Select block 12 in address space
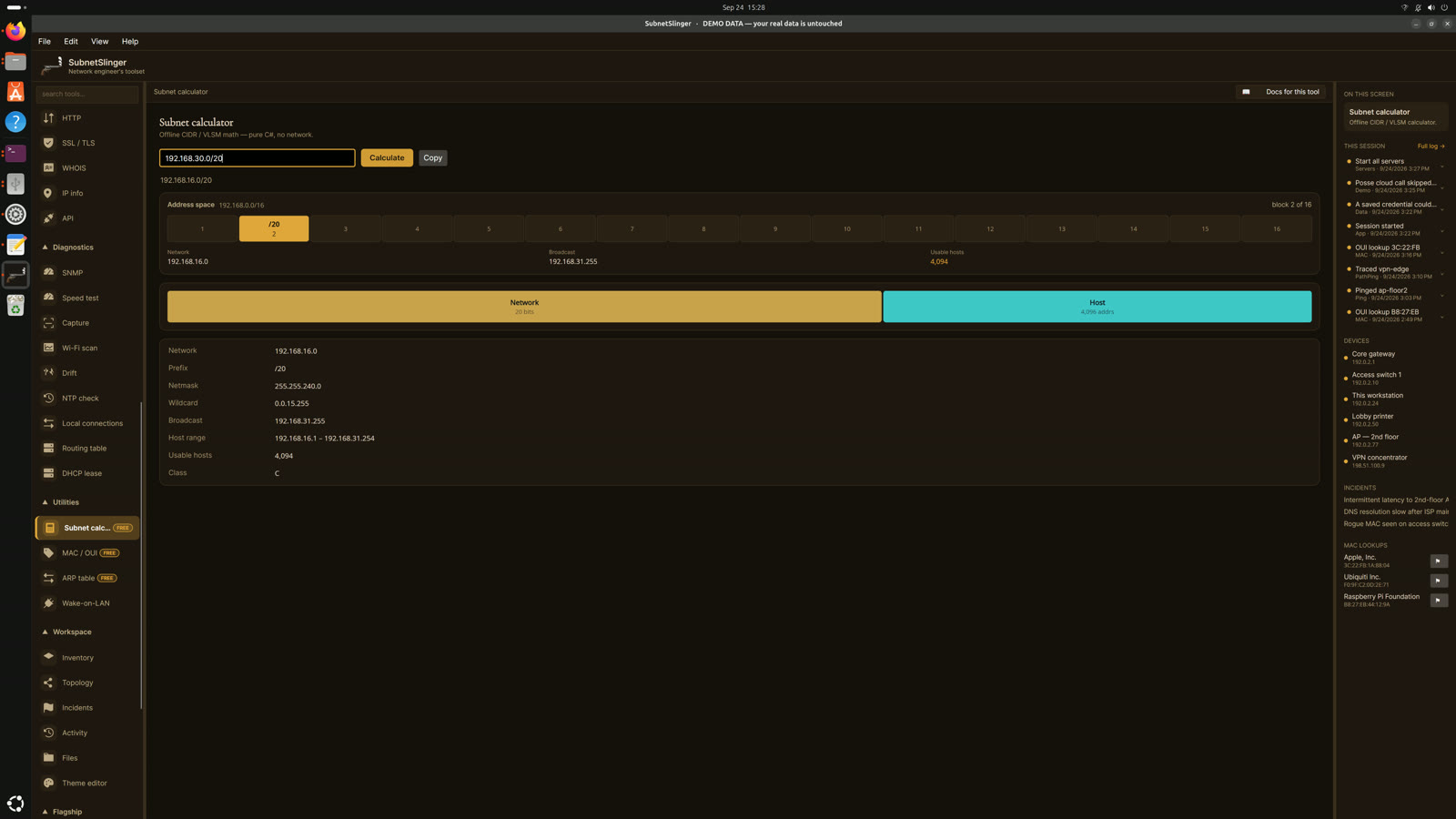The image size is (1456, 819). pos(990,229)
